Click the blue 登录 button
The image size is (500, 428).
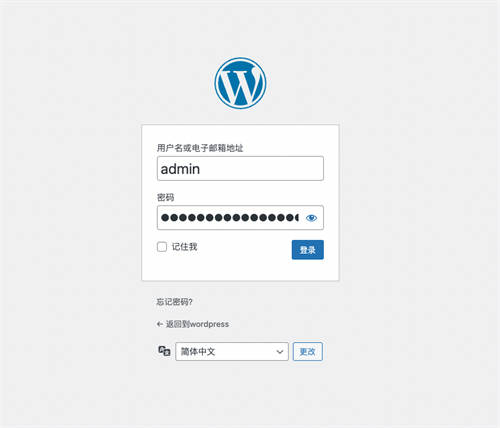click(308, 250)
